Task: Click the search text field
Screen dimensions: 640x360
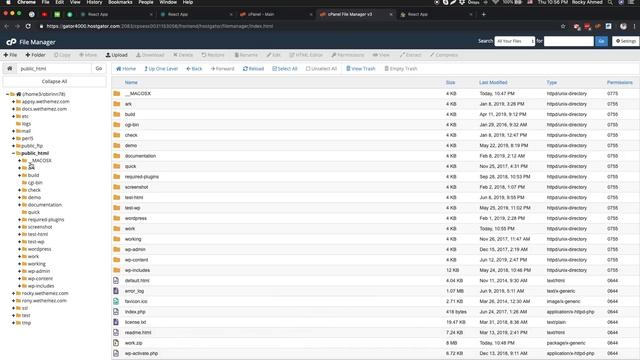Action: (x=569, y=41)
